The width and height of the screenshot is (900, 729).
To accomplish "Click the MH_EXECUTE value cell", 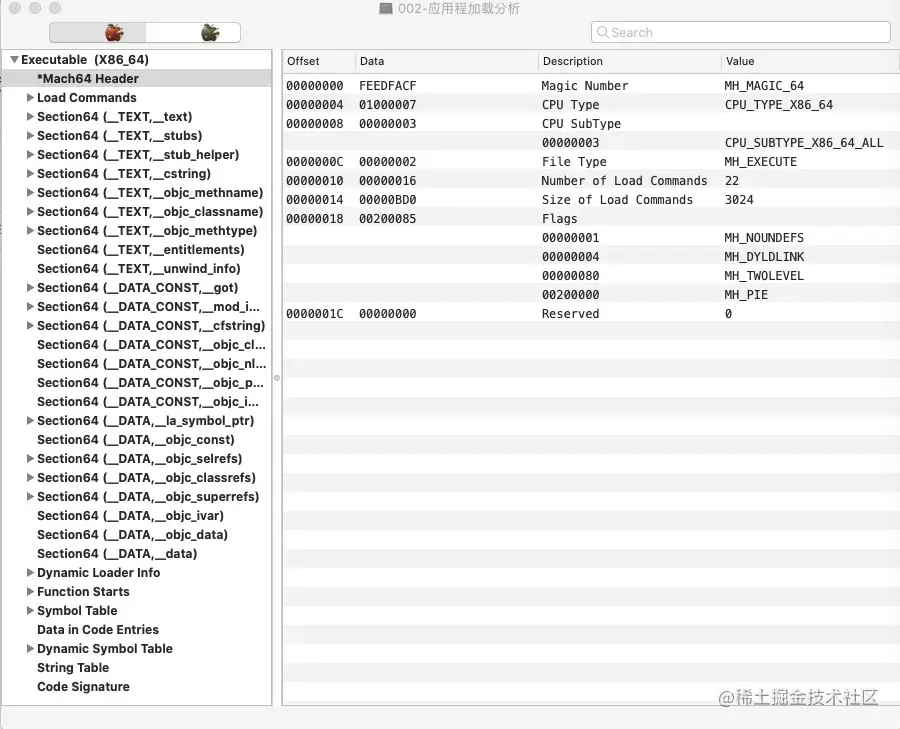I will point(760,162).
